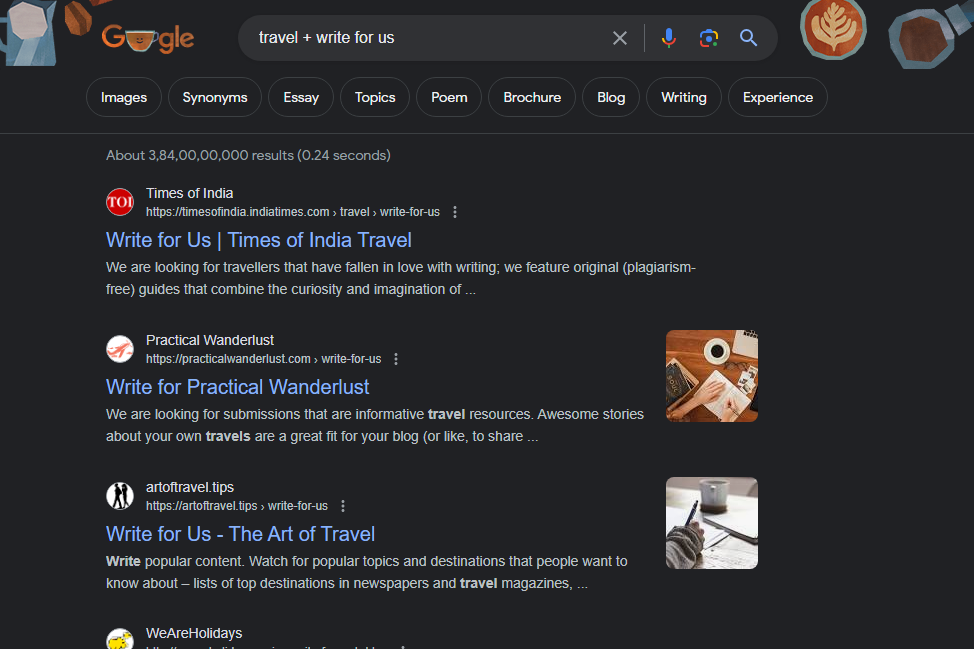The height and width of the screenshot is (649, 974).
Task: Click the artoftravel.tips URL breadcrumb
Action: 237,506
